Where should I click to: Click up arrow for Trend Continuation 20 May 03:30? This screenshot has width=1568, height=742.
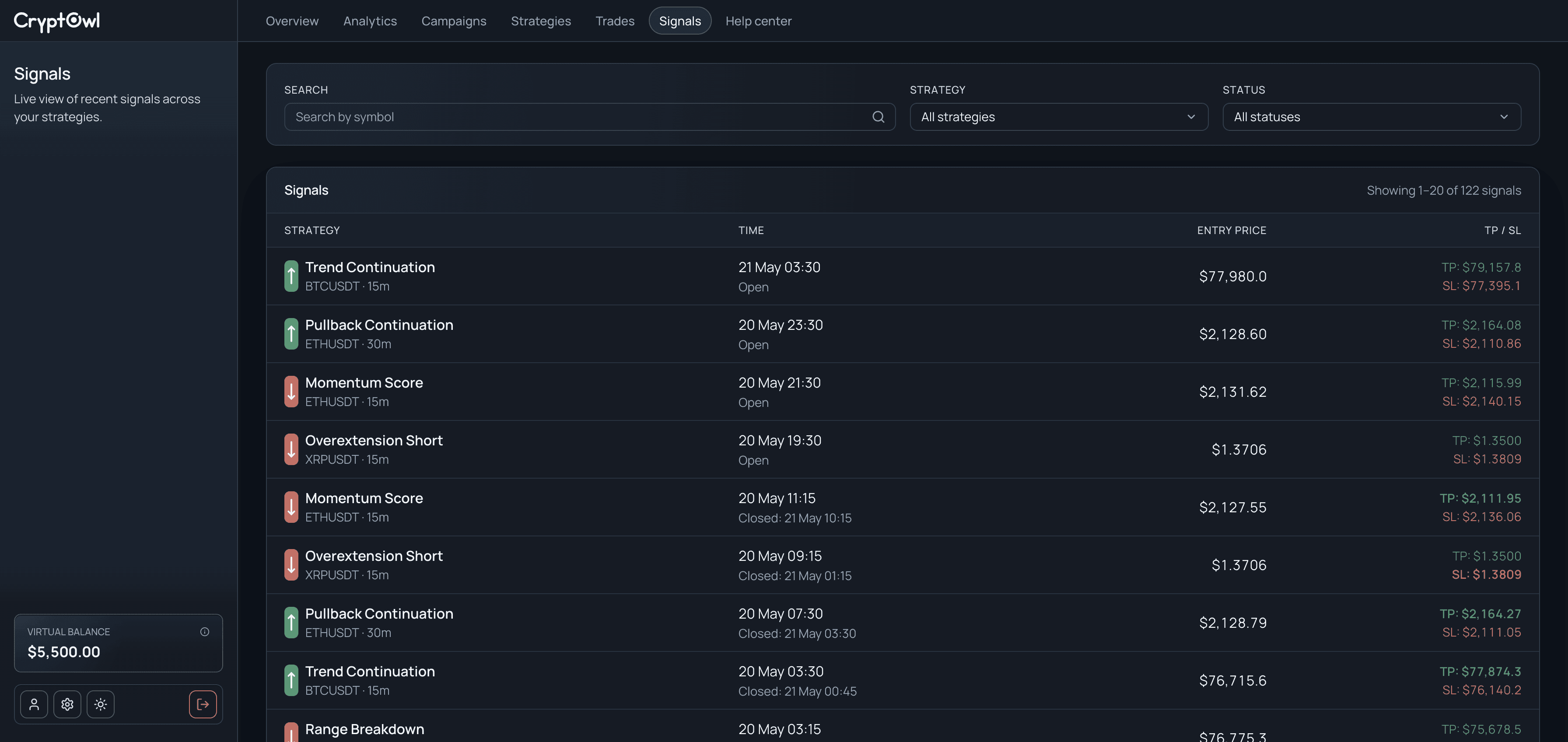[291, 680]
